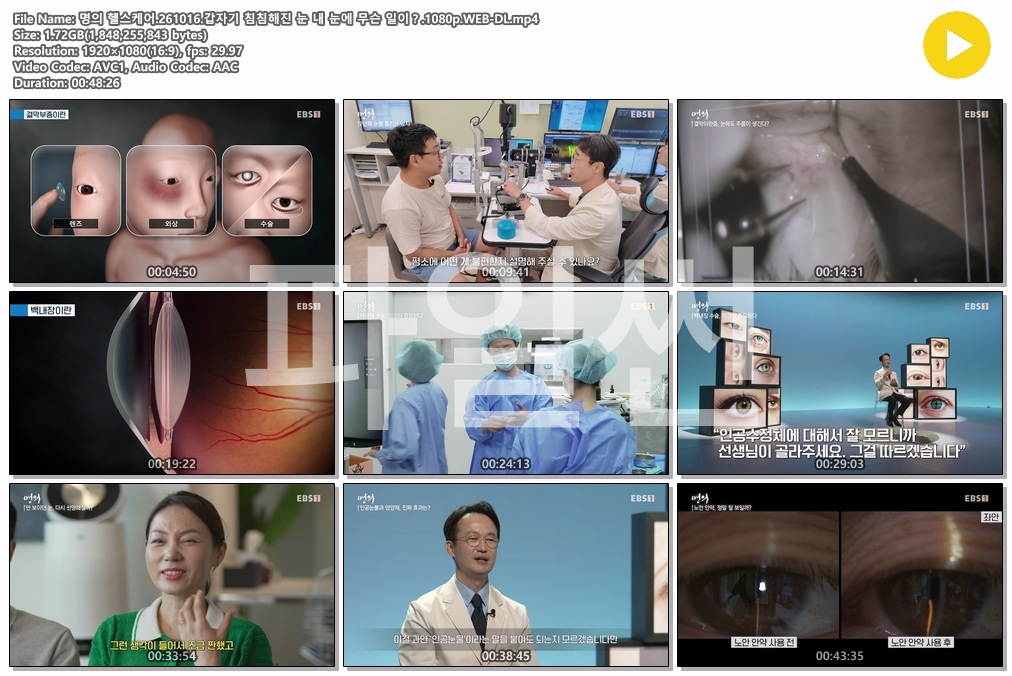Open the thumbnail at timestamp 00:24:13
The width and height of the screenshot is (1012, 676).
pyautogui.click(x=506, y=383)
